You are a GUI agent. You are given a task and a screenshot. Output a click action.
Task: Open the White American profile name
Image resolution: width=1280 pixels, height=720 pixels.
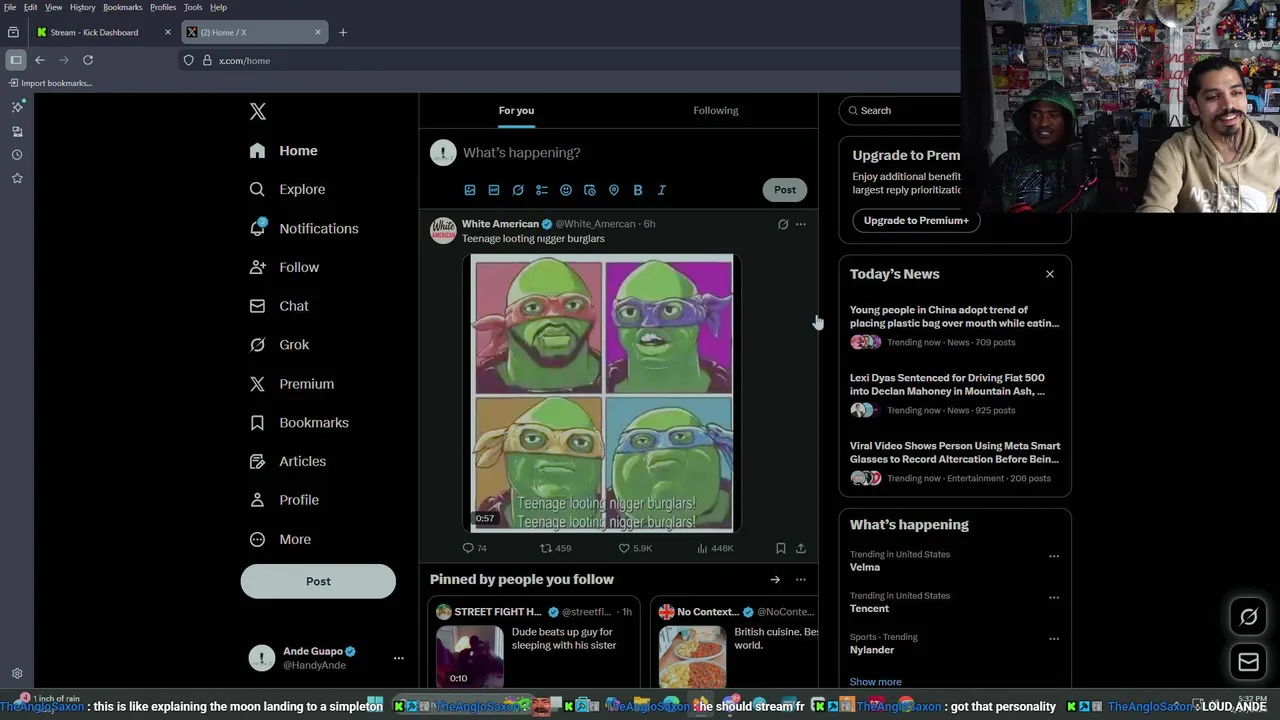tap(500, 224)
